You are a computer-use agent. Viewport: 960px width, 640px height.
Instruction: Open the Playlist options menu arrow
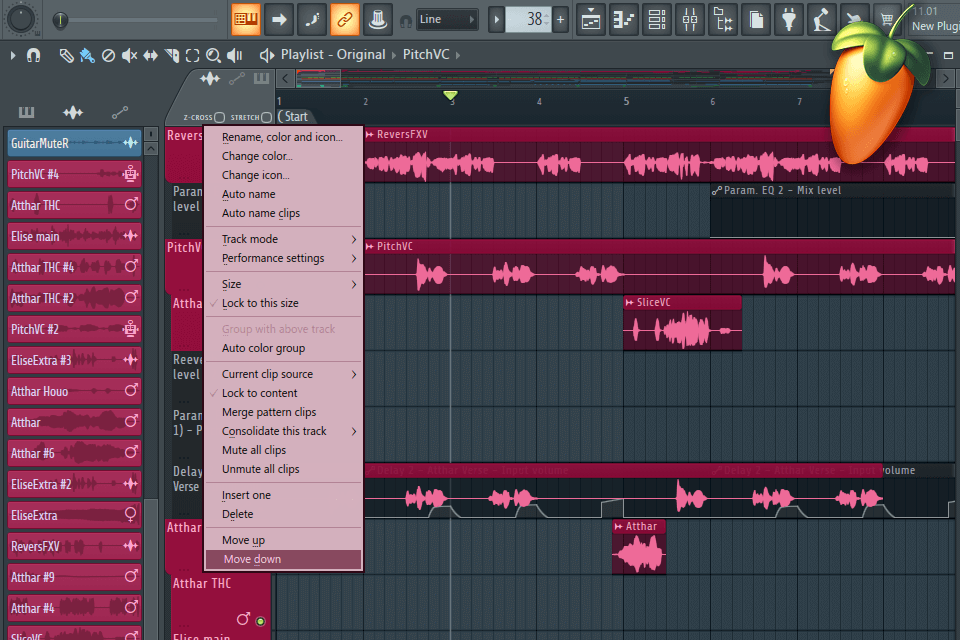[x=13, y=56]
